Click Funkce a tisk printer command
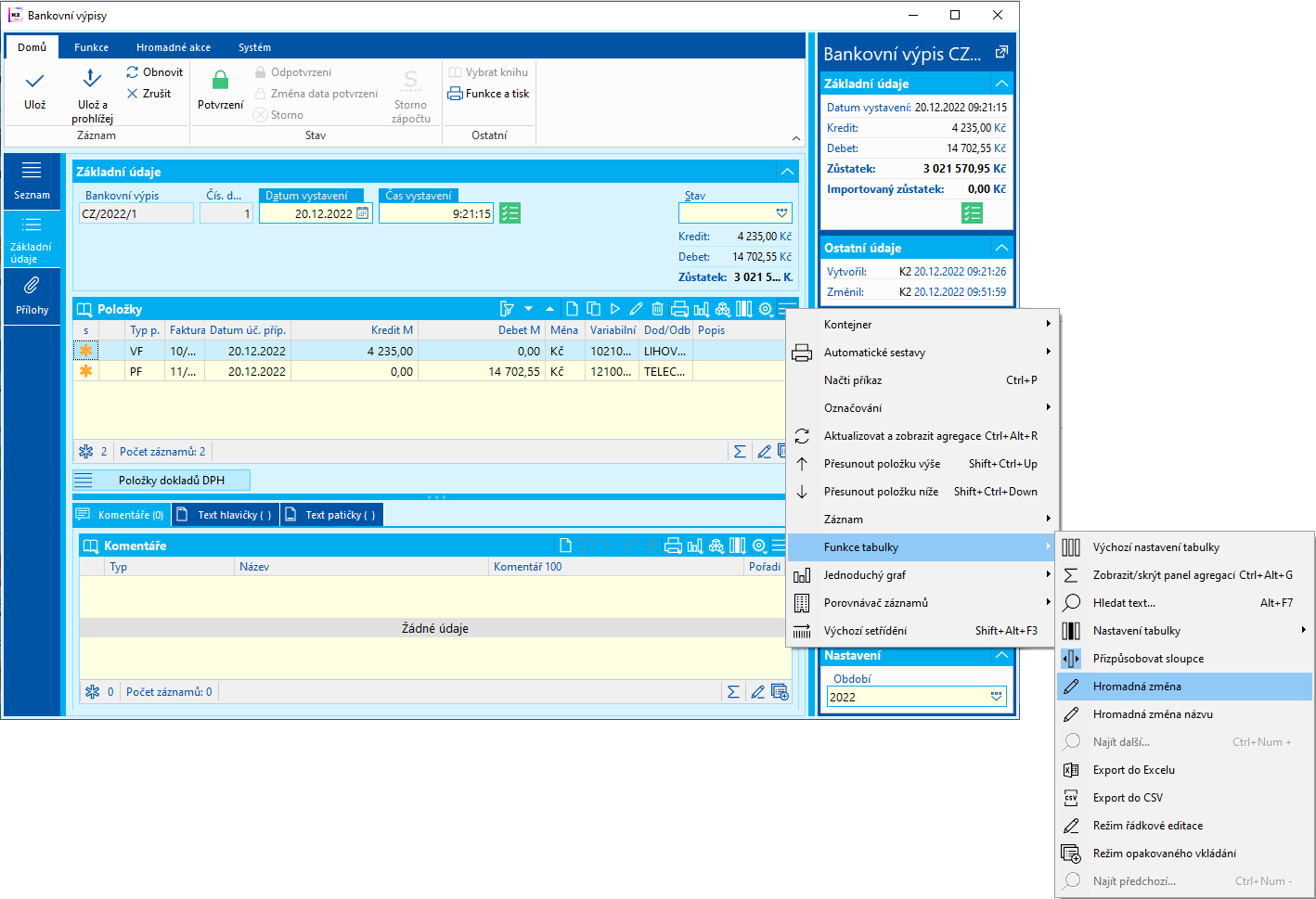Screen dimensions: 1316x899 click(488, 94)
